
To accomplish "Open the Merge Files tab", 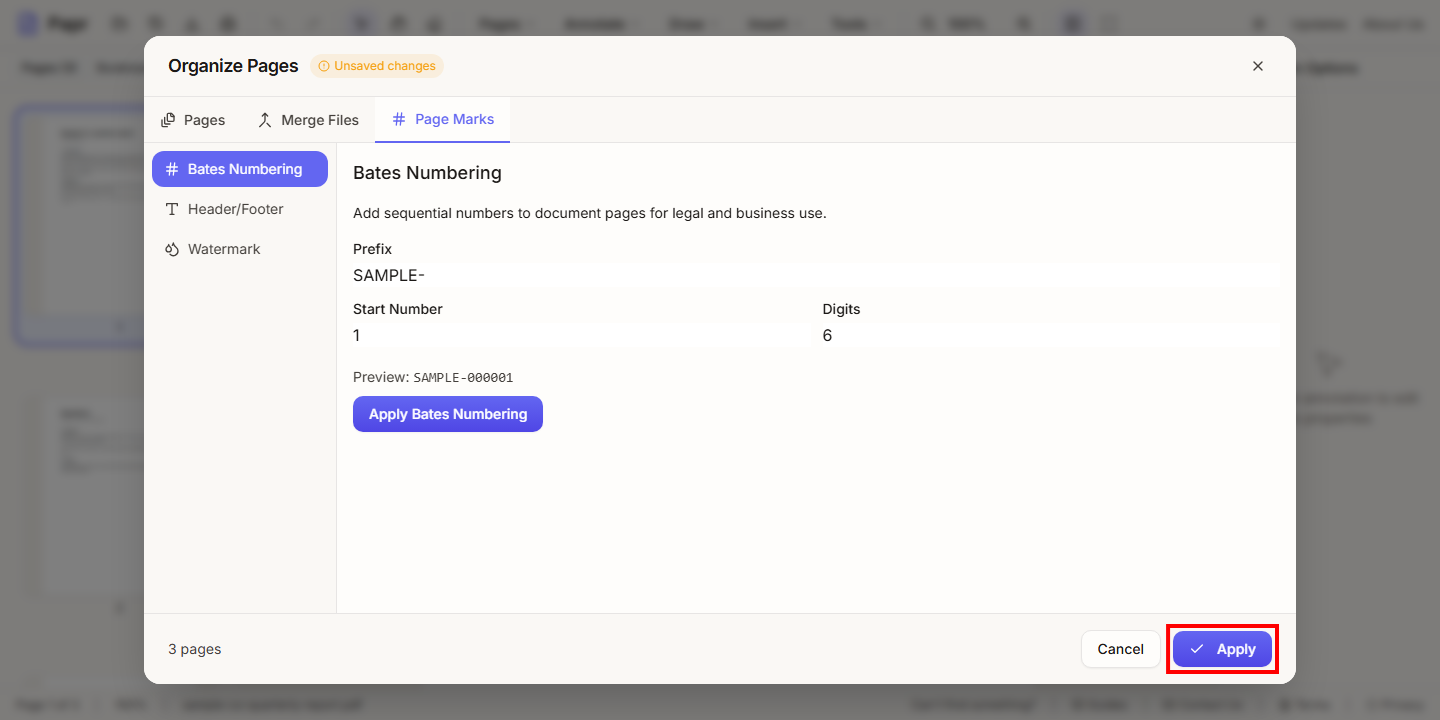I will [x=308, y=120].
